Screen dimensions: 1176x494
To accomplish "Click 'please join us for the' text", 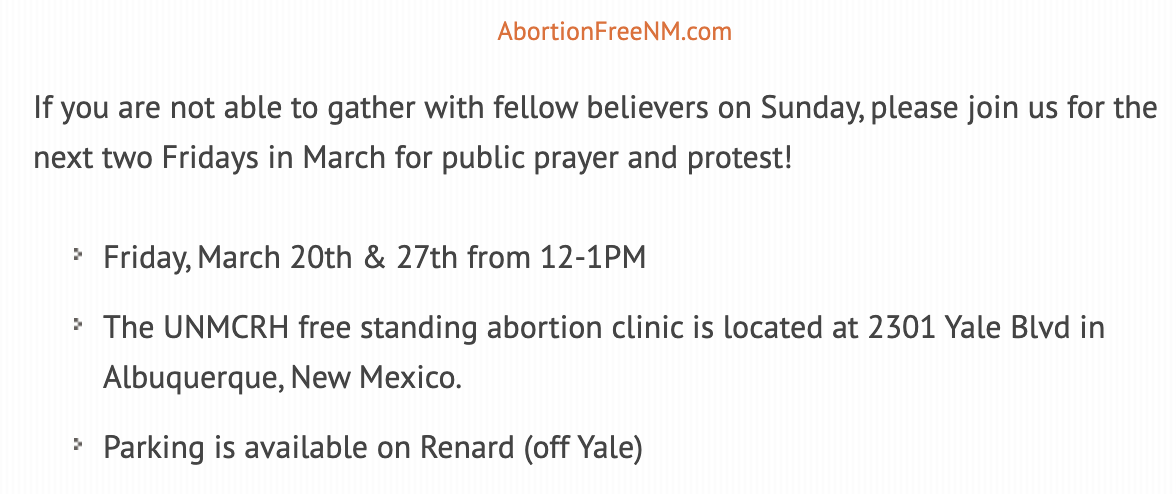I will coord(1014,109).
